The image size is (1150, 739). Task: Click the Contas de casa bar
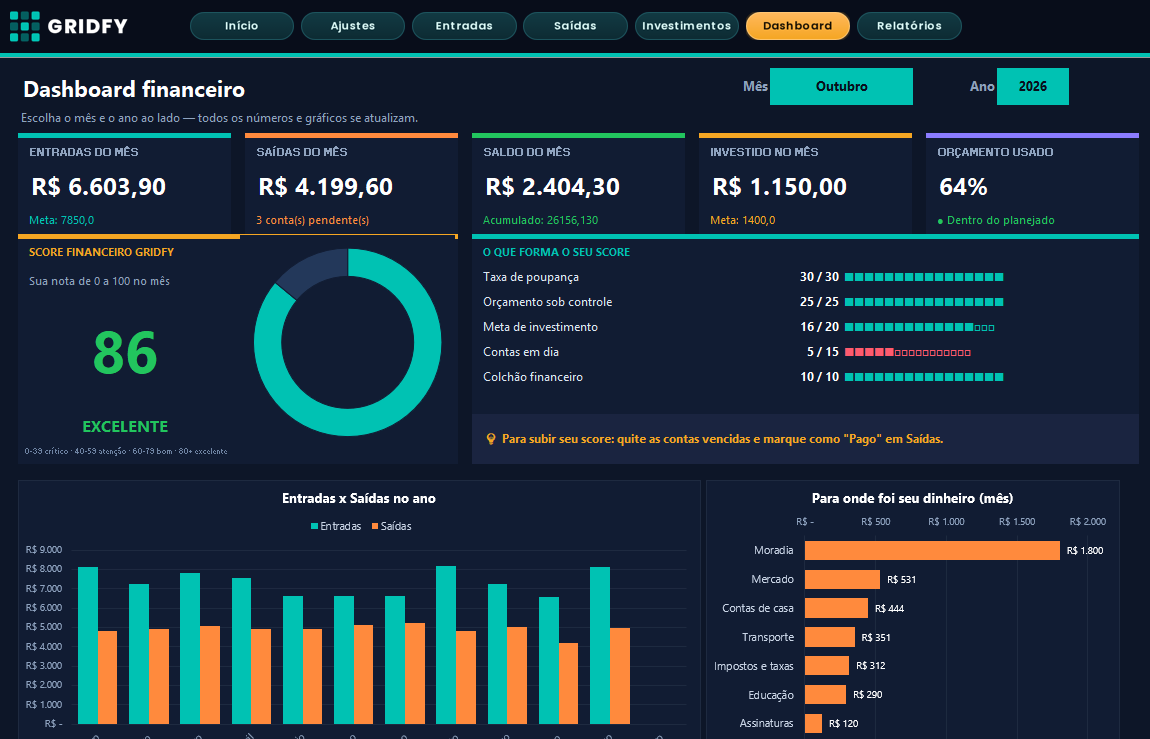pyautogui.click(x=836, y=608)
